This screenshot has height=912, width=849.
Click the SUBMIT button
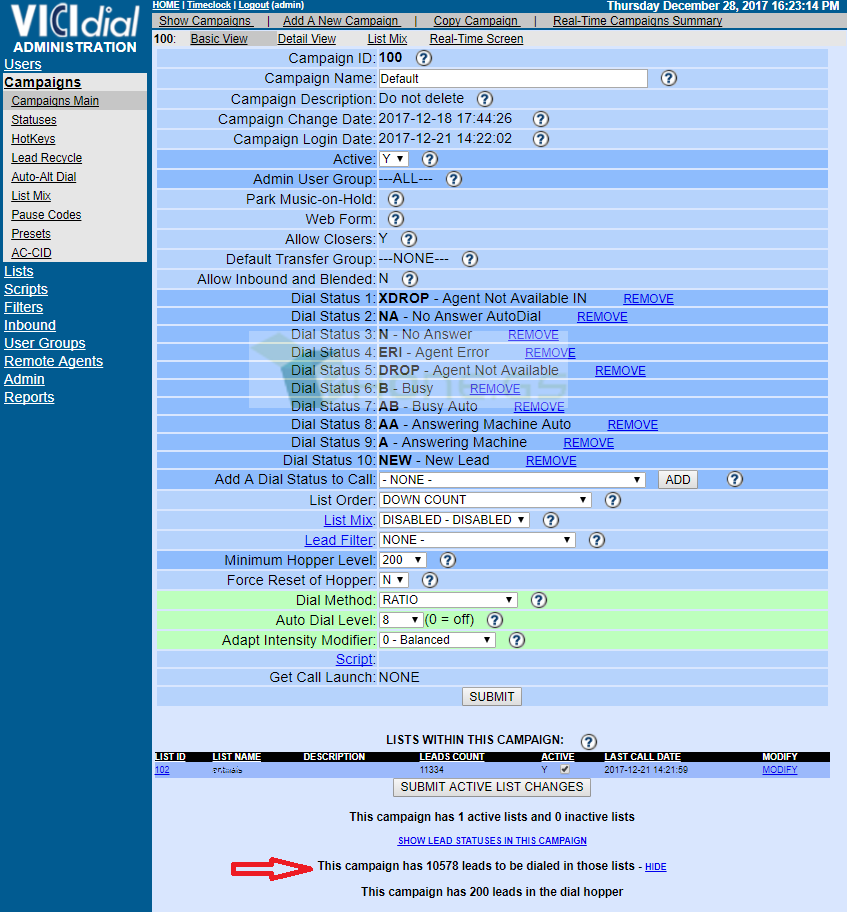491,697
